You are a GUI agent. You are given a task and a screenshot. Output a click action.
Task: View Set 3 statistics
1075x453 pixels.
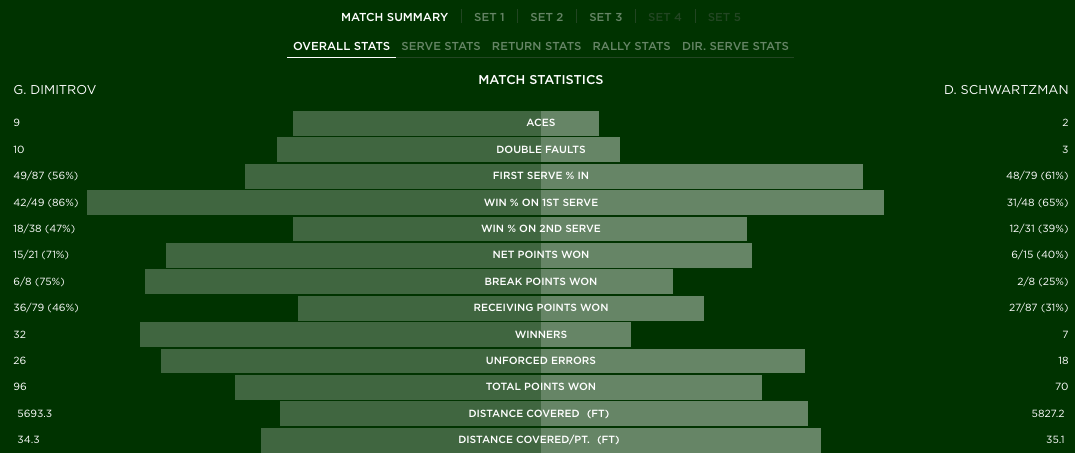click(606, 17)
